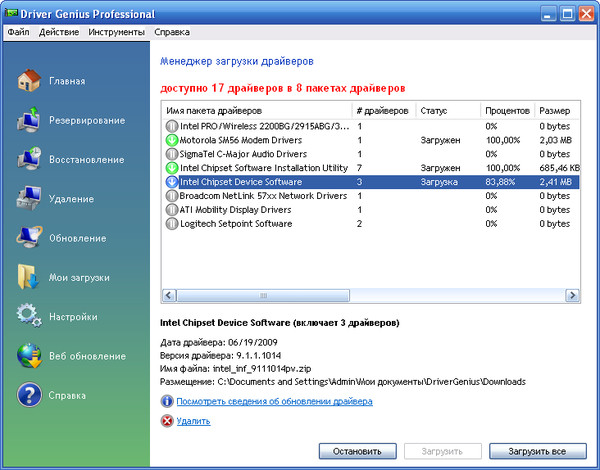
Task: Click the 2,03 MB size value
Action: coord(555,140)
